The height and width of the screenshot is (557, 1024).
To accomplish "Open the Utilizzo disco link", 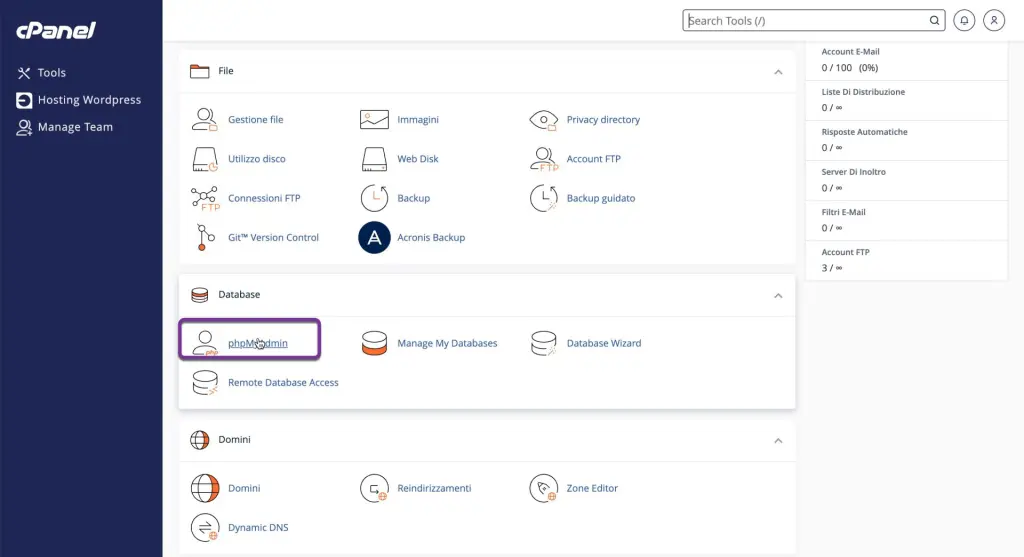I will [x=257, y=159].
